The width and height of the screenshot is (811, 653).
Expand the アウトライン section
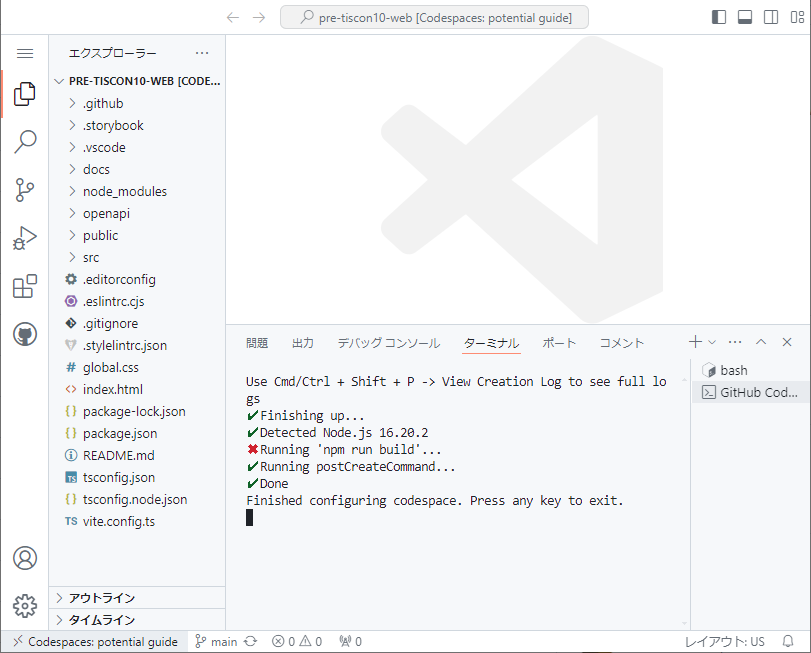tap(102, 598)
